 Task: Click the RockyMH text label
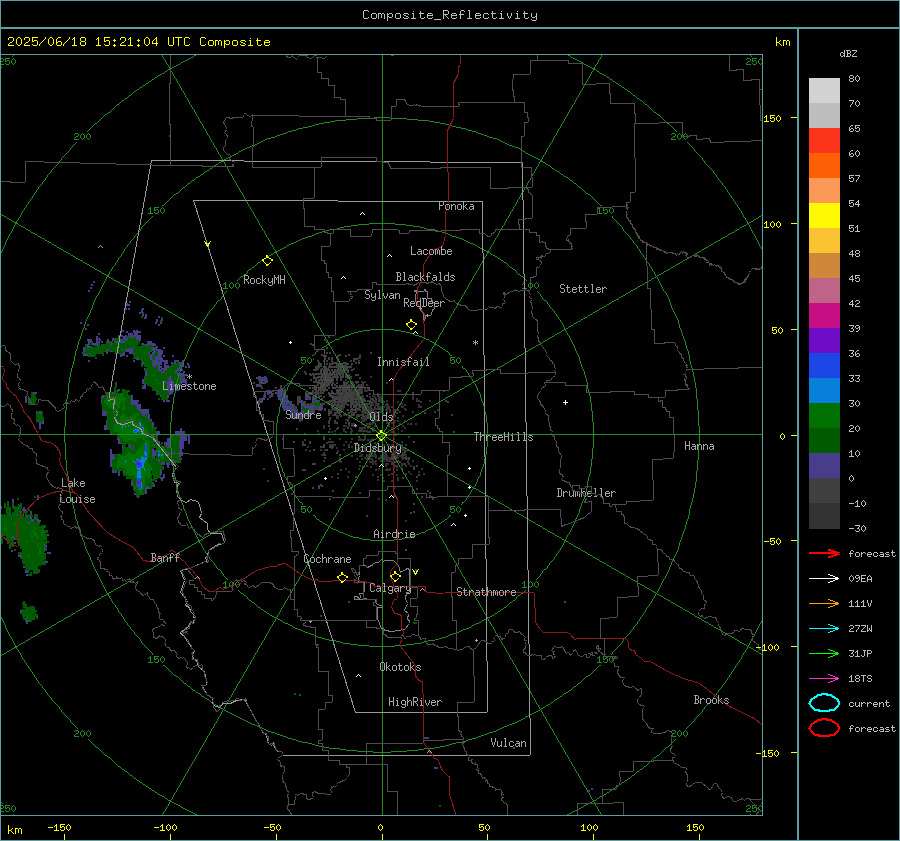pos(264,280)
